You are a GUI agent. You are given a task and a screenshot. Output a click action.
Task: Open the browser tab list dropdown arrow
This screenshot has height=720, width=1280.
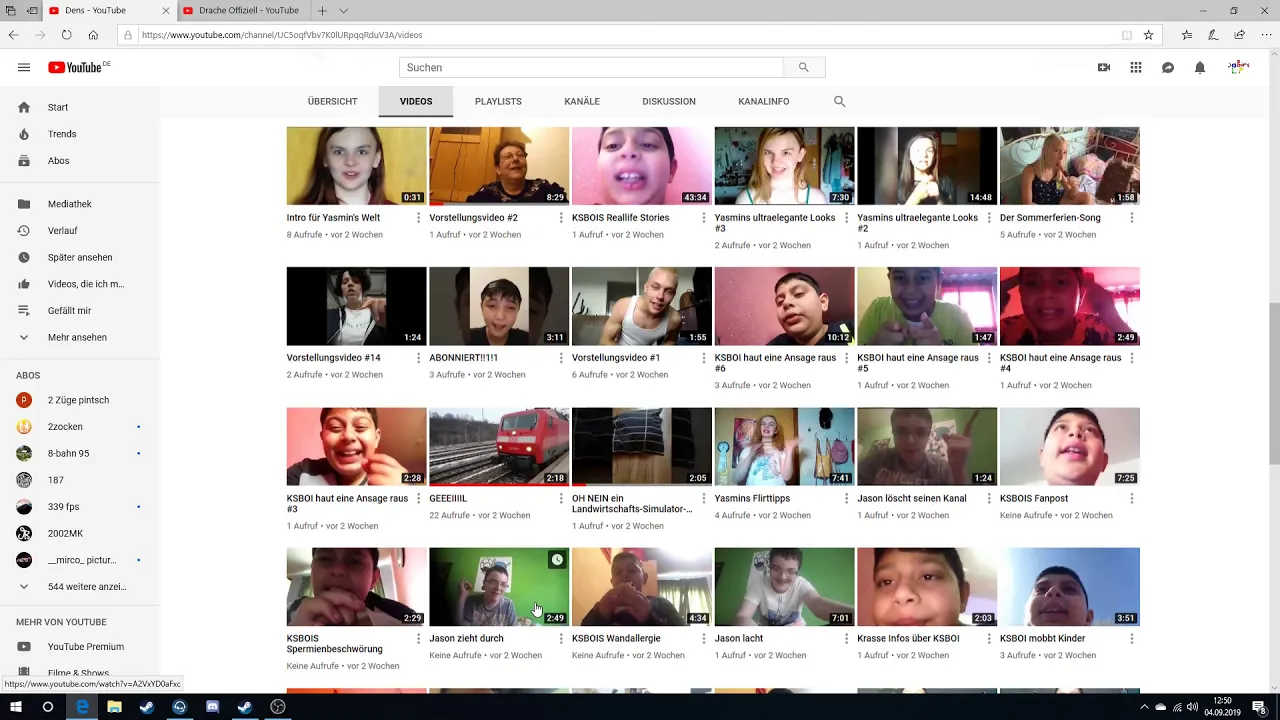coord(343,10)
